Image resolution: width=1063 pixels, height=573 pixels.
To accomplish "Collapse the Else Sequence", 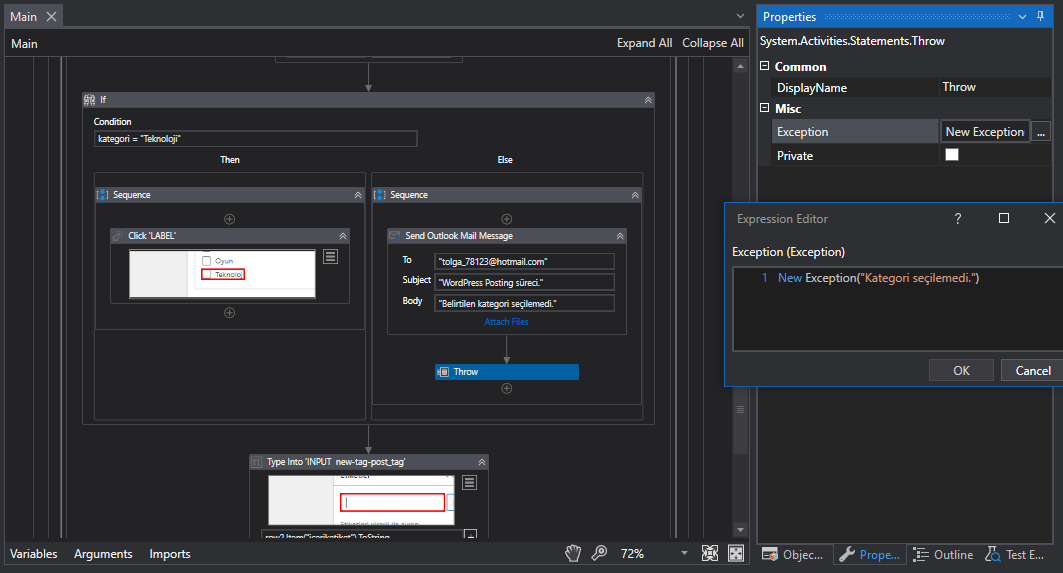I will tap(635, 195).
